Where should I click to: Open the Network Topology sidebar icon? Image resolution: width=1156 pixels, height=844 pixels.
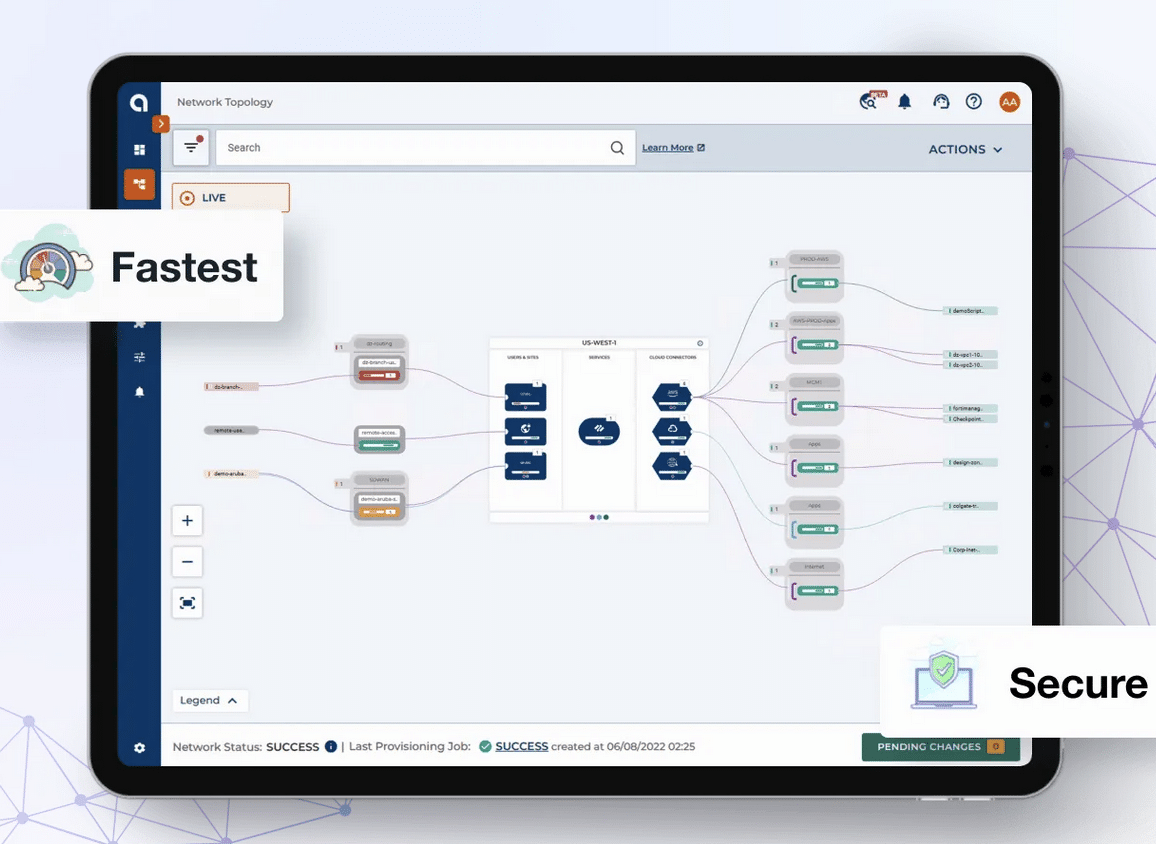139,184
